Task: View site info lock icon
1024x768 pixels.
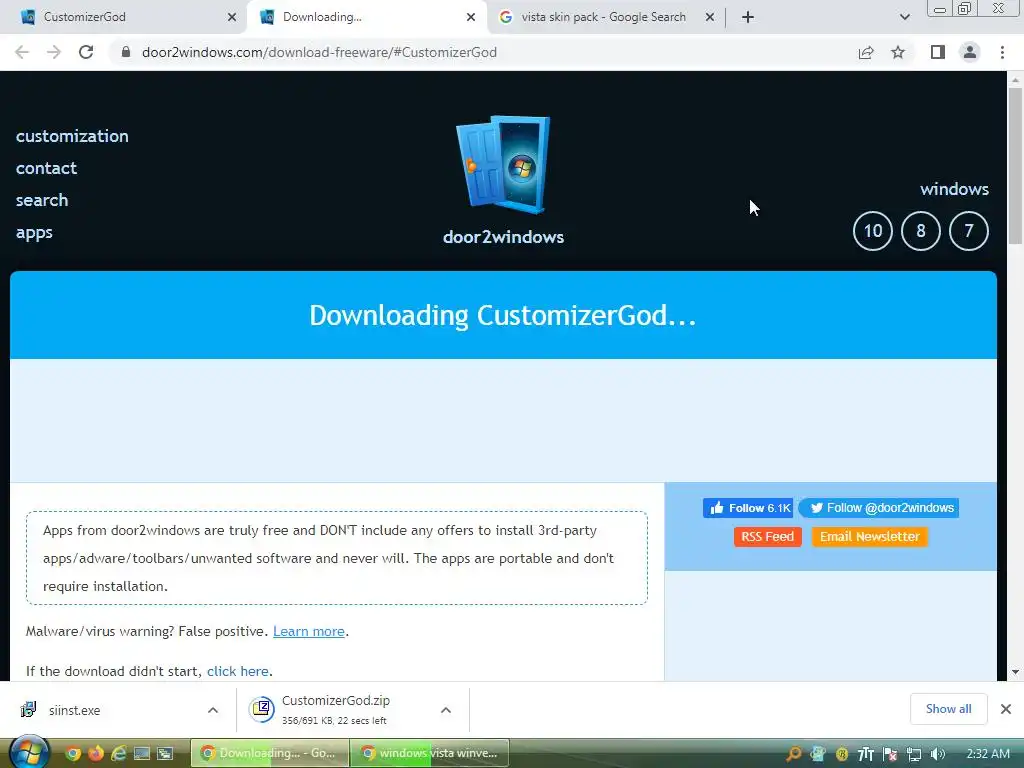Action: point(126,52)
